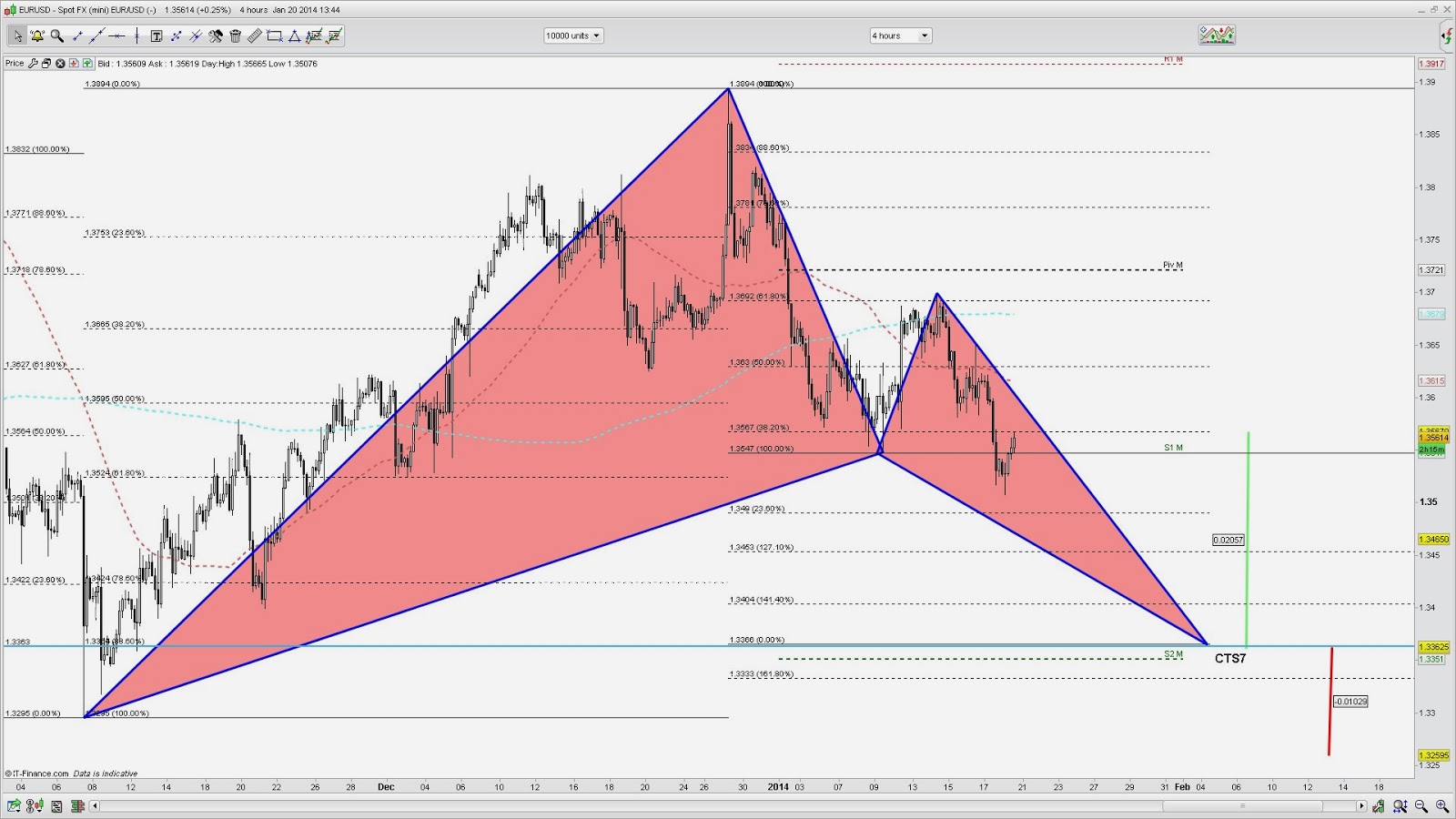Select the text annotation tool

(157, 36)
